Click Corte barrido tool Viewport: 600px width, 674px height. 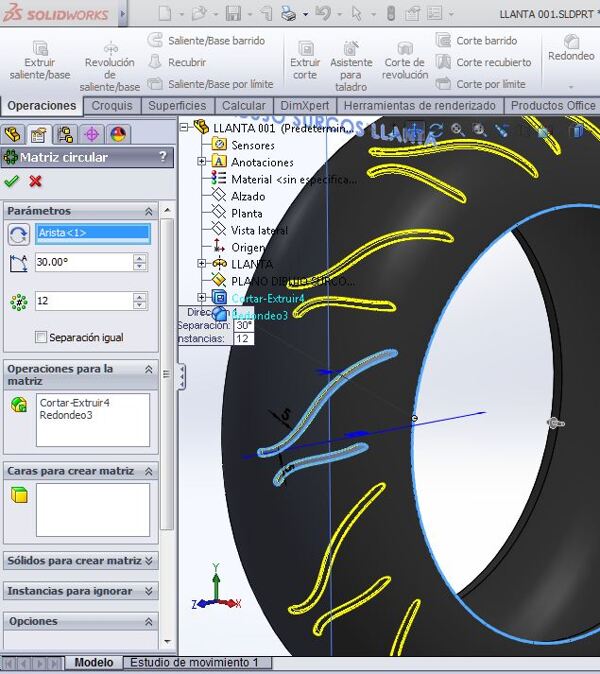click(x=476, y=40)
